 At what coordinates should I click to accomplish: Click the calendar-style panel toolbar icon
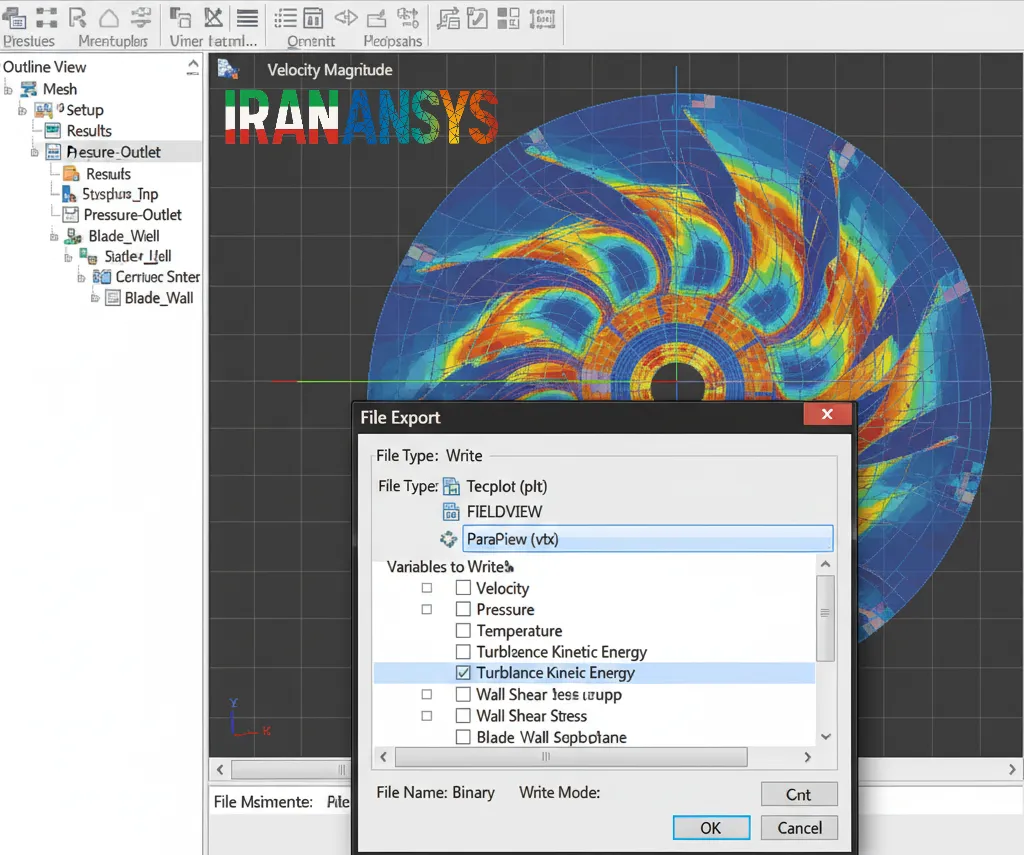click(313, 18)
